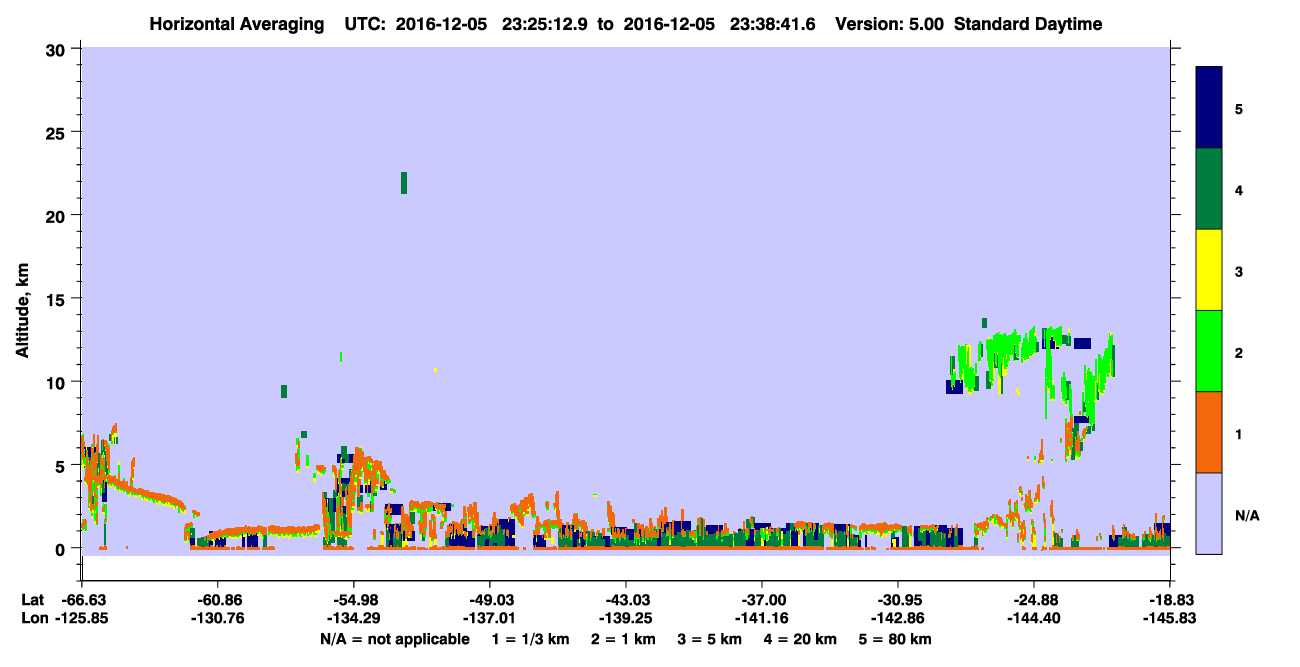Click the longitude value '-141.16'
The width and height of the screenshot is (1300, 667).
(762, 618)
